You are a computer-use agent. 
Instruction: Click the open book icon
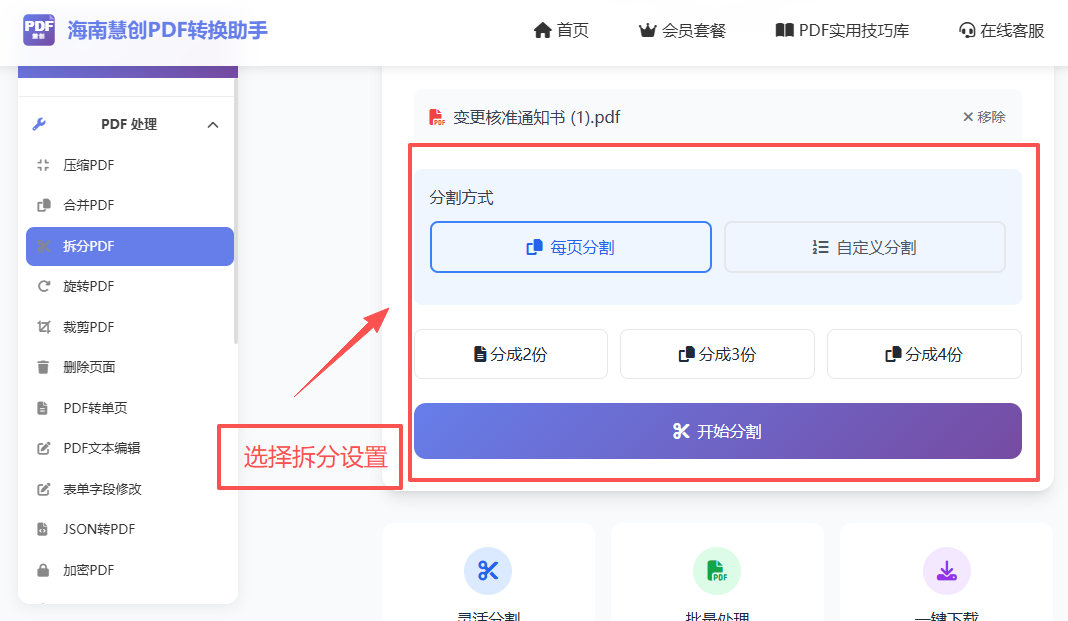[x=785, y=30]
